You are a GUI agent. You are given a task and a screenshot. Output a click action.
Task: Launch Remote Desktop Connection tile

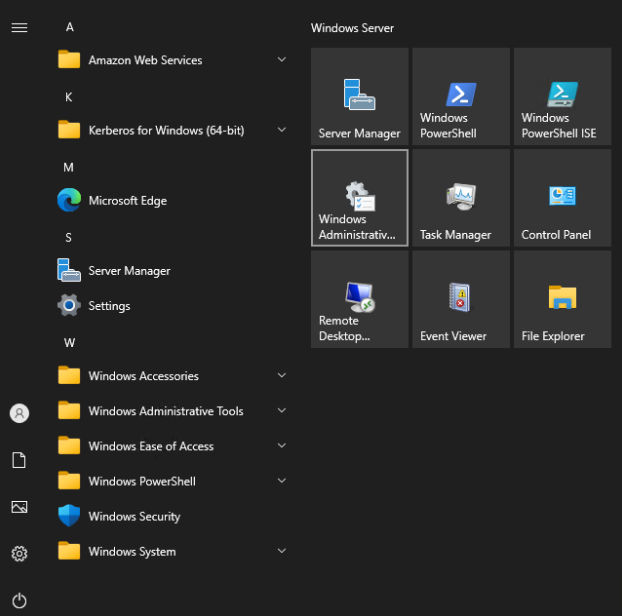(x=359, y=299)
